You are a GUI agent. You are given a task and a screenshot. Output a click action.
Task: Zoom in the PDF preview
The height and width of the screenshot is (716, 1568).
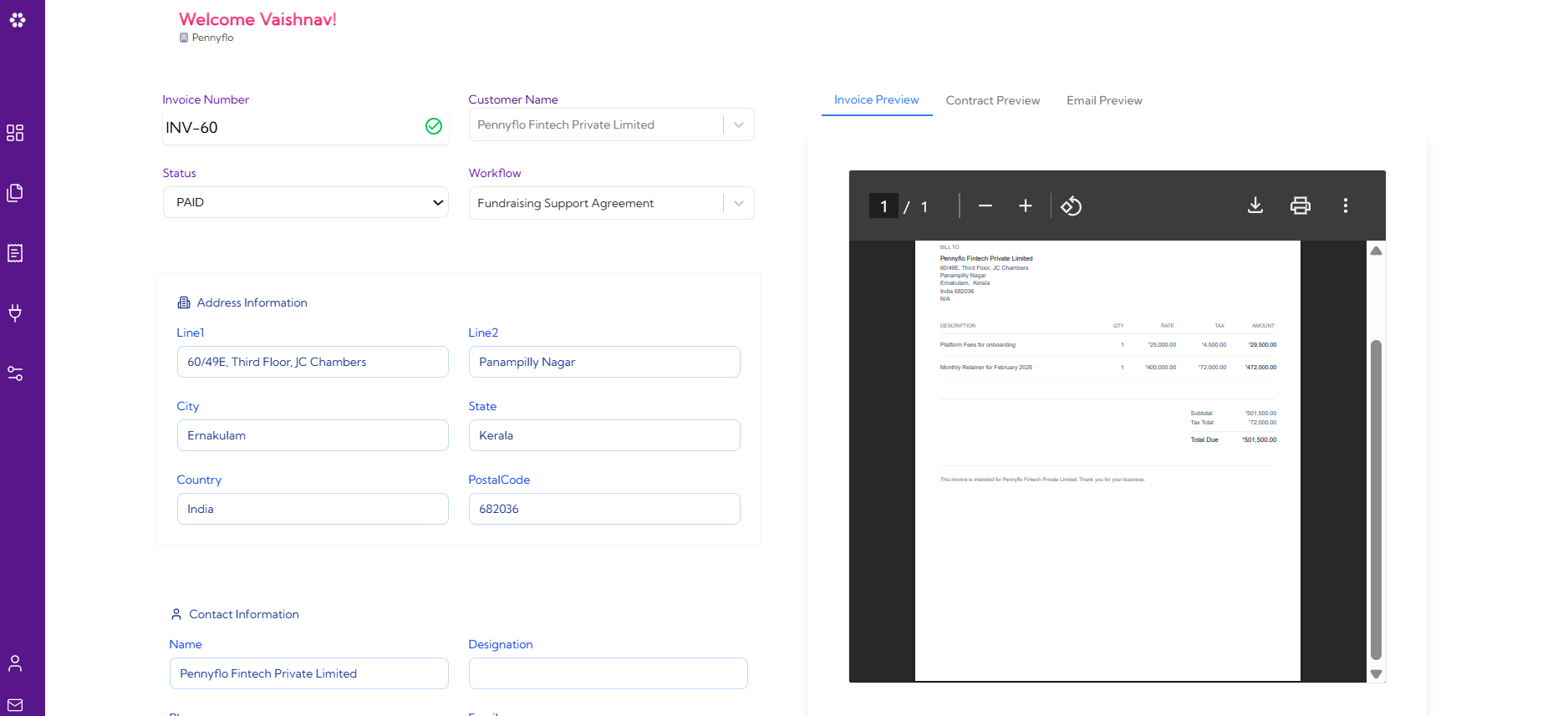click(1026, 206)
